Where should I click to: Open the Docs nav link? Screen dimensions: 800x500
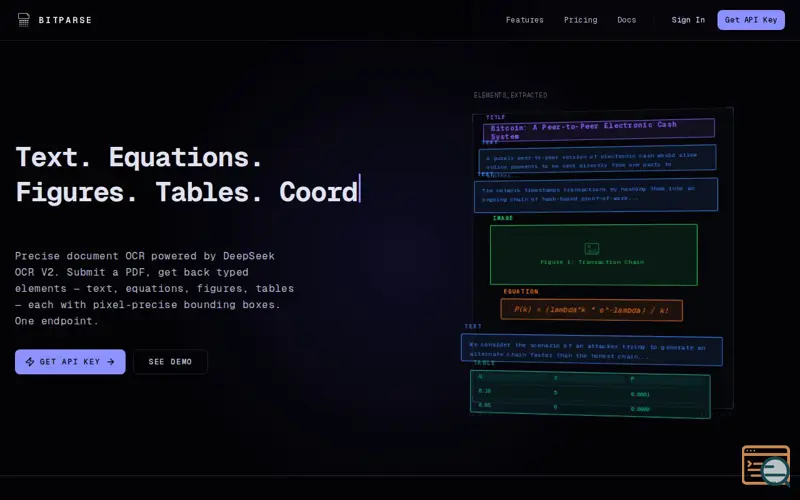click(627, 20)
